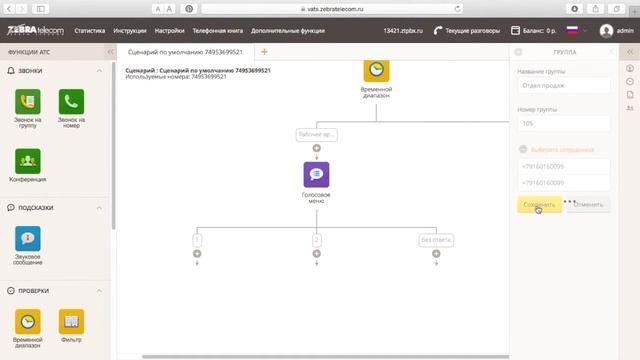The image size is (640, 360).
Task: Click the Номер группы input field
Action: (x=564, y=123)
